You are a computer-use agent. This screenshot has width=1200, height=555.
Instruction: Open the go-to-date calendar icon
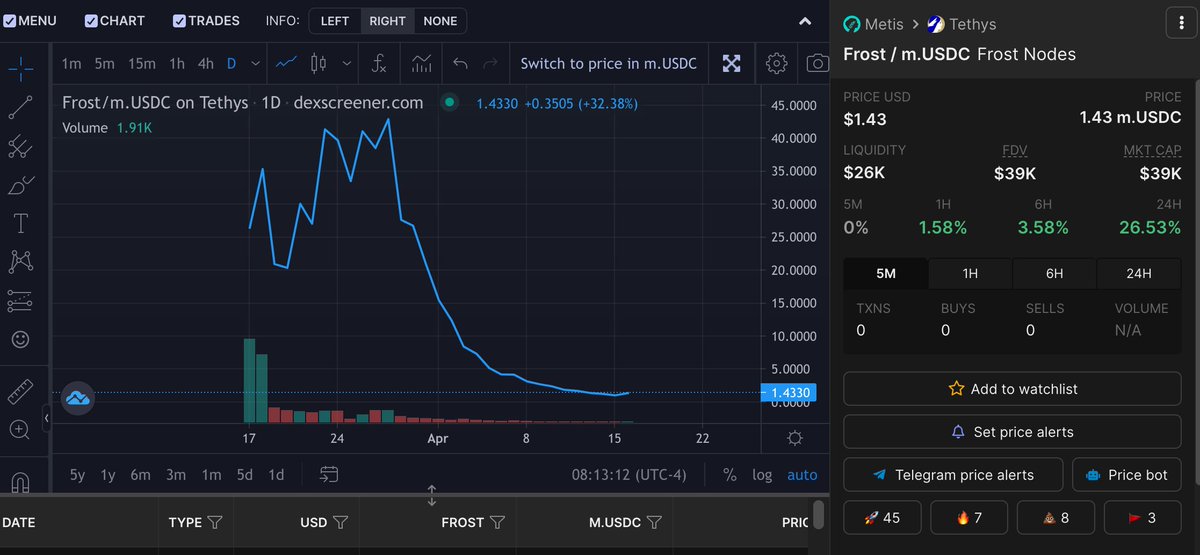330,475
